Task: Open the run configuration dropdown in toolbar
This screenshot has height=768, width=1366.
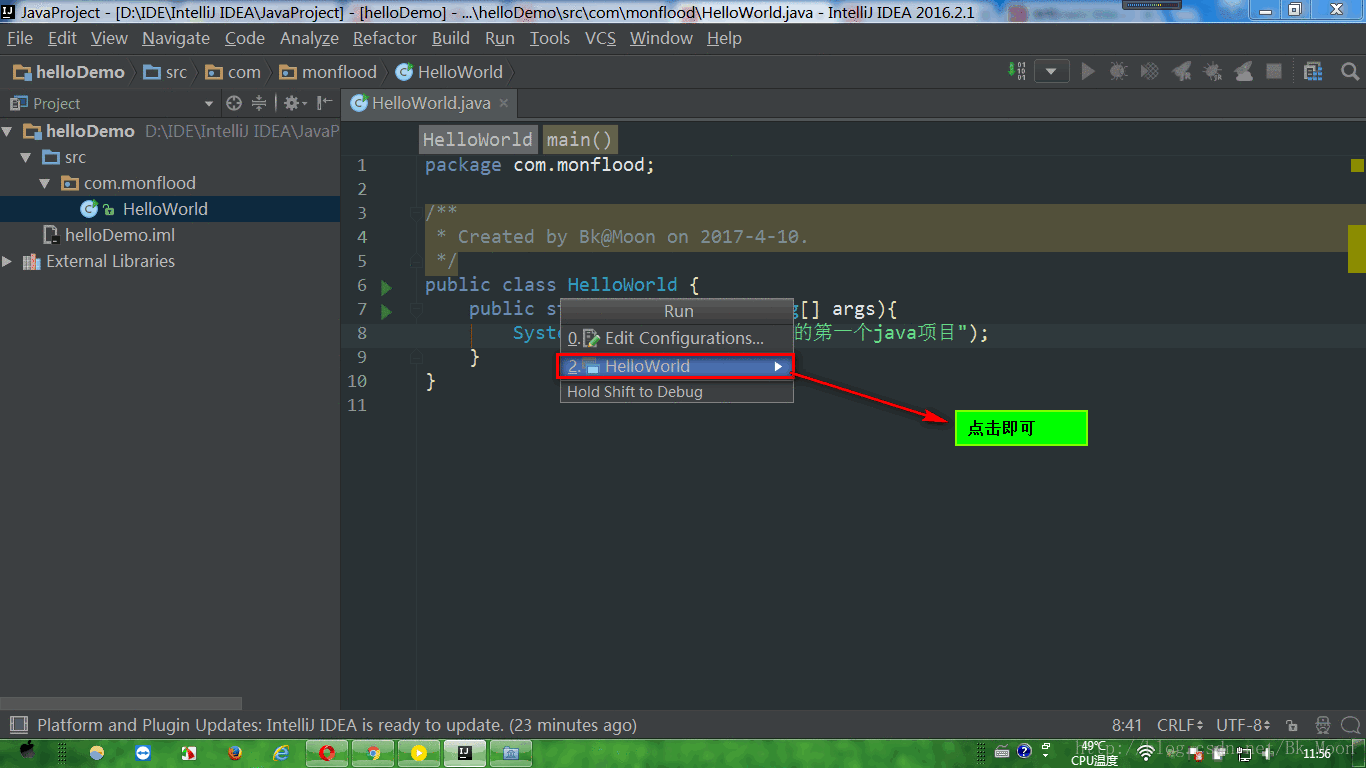Action: [x=1051, y=71]
